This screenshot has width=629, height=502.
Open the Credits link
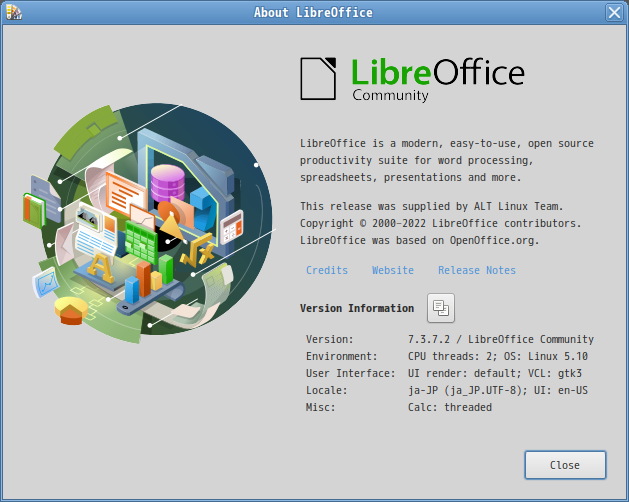coord(327,270)
